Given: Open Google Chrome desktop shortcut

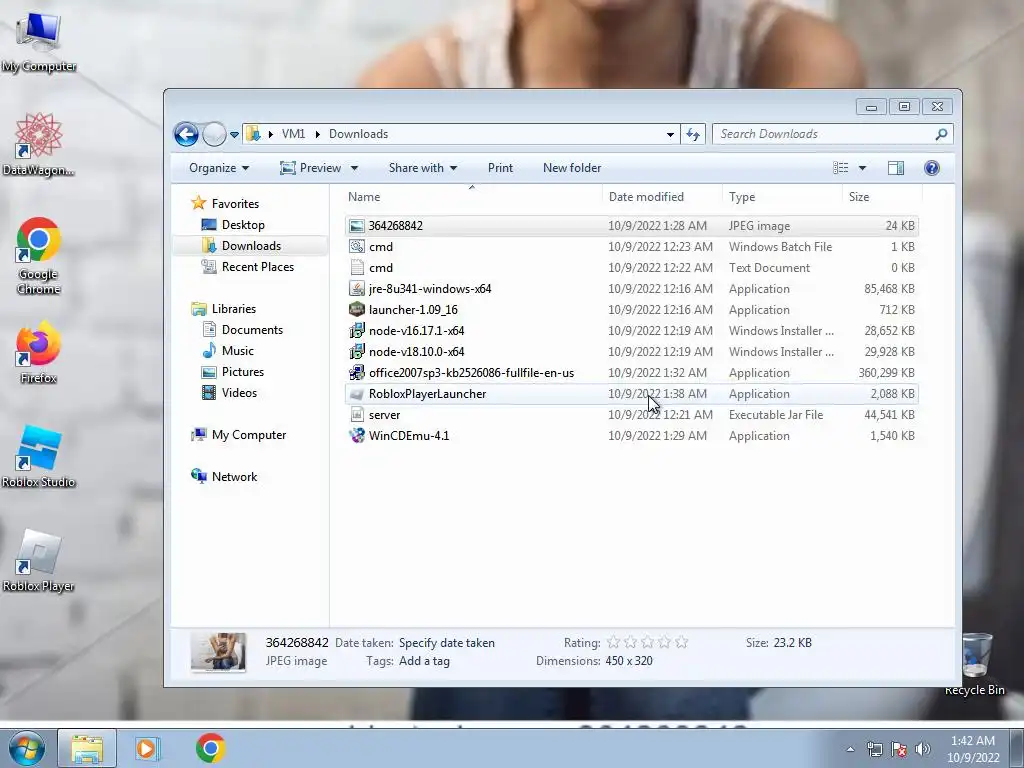Looking at the screenshot, I should coord(39,256).
